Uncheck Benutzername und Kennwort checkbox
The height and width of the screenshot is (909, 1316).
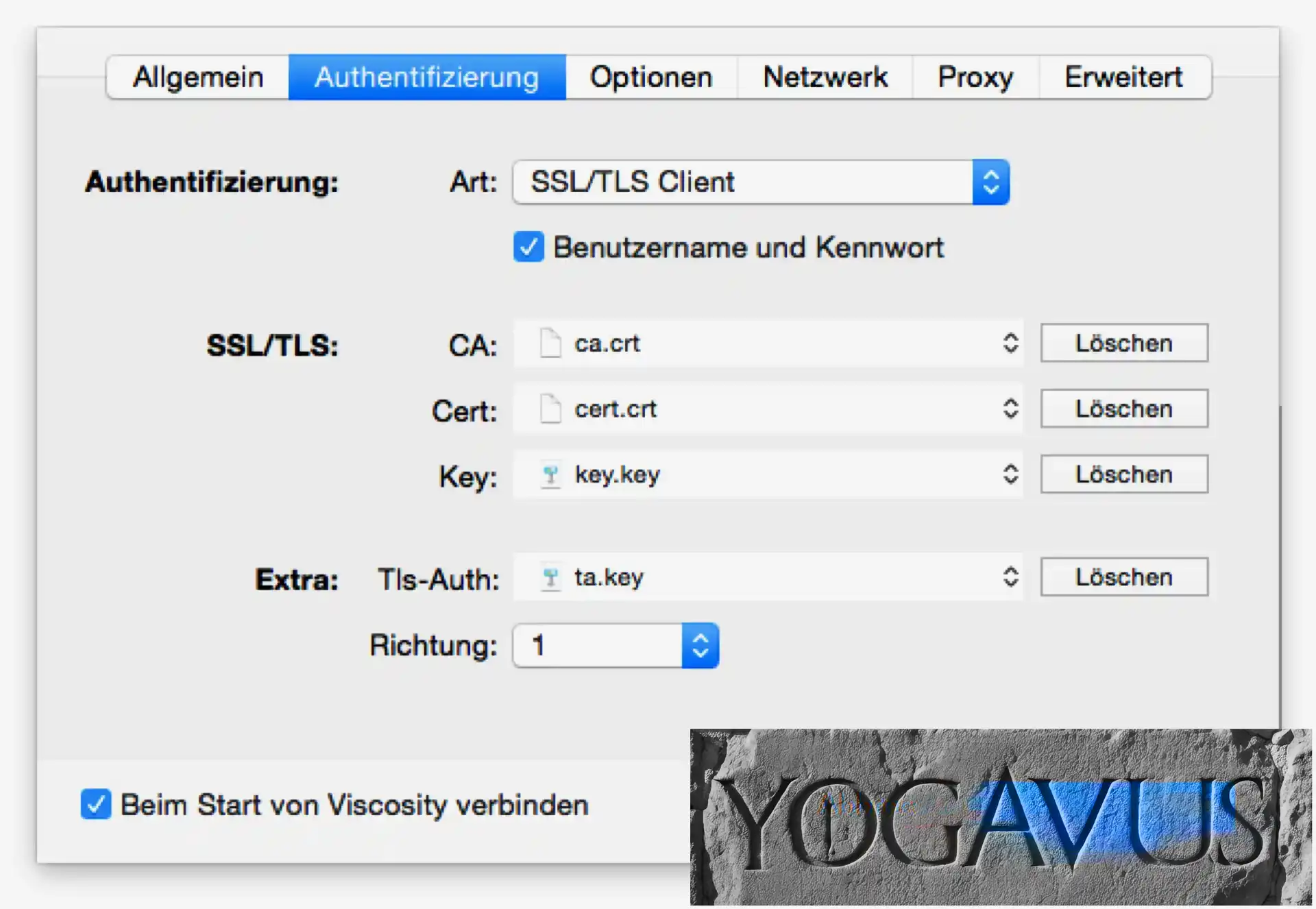528,247
